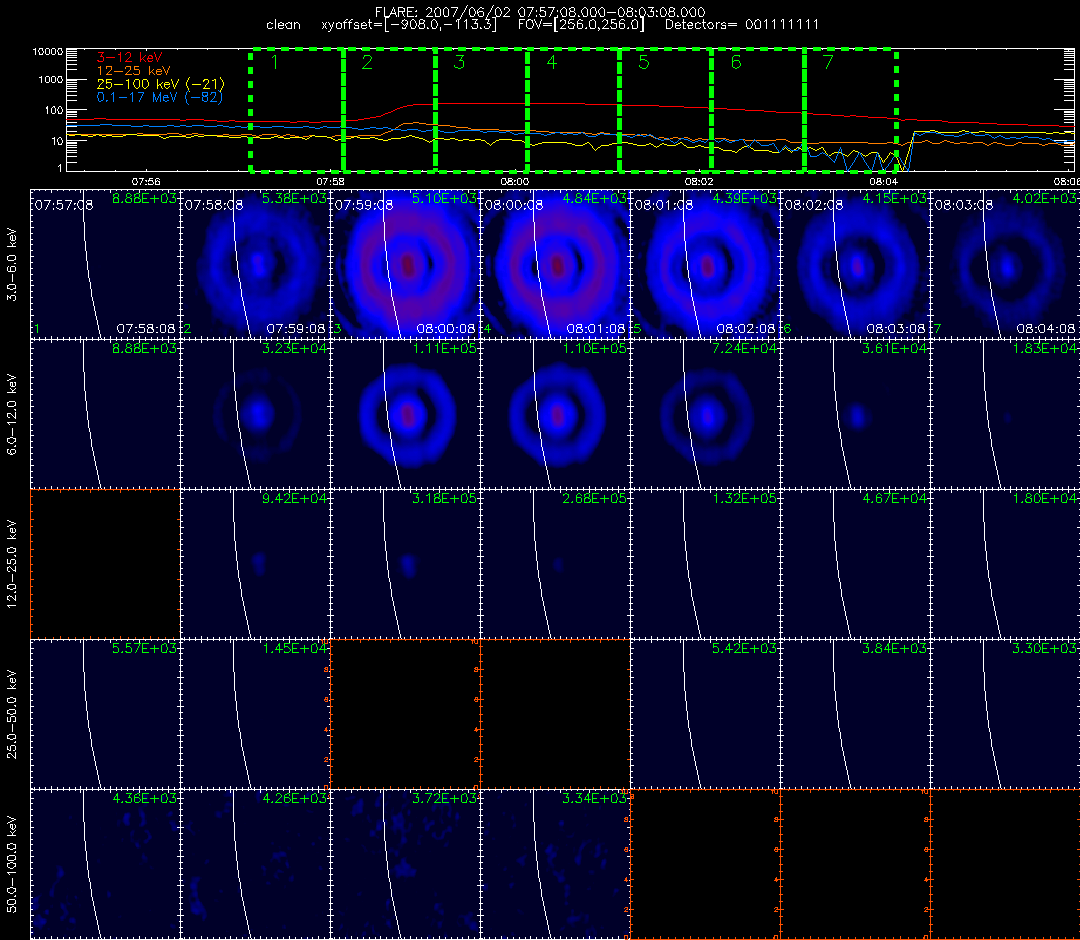
Task: Click the 08:04 time axis label
Action: [x=884, y=181]
